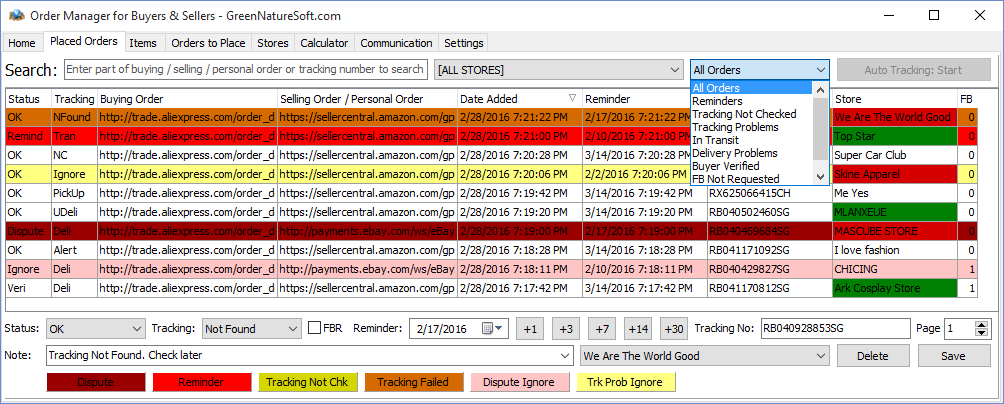Select tracking number RX625066415CH
The height and width of the screenshot is (404, 1004).
[x=769, y=193]
